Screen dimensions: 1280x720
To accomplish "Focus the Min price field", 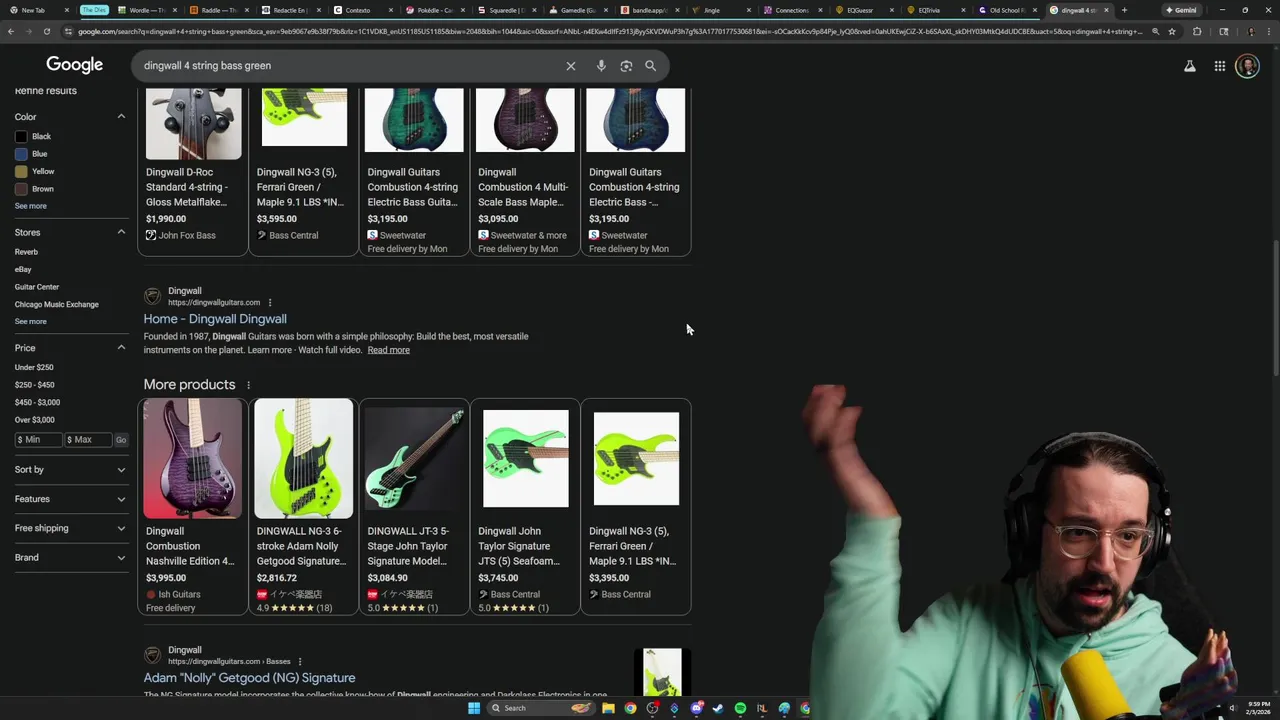I will (38, 440).
